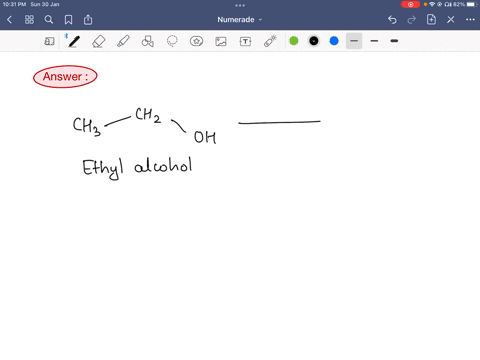Close the editing toolbar with X
This screenshot has width=480, height=360.
pos(451,20)
